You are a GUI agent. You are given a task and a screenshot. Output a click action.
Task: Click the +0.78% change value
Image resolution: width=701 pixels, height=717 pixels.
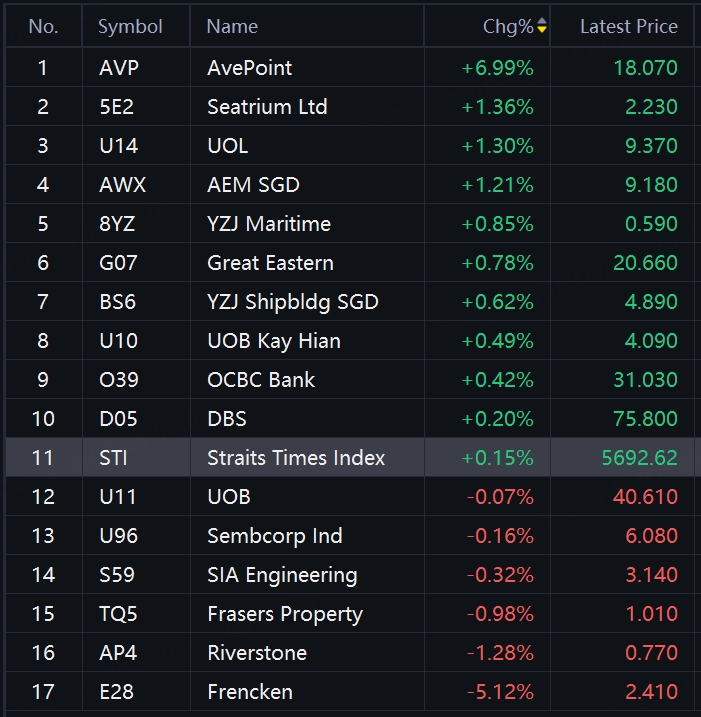(498, 263)
